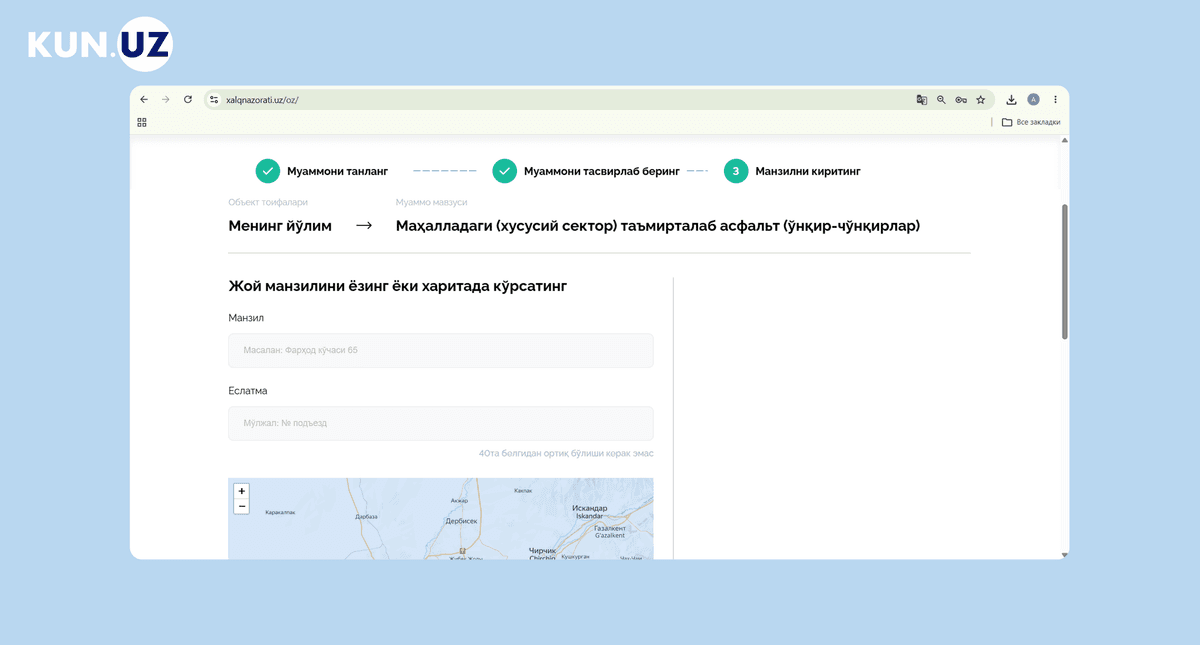Go to the 'Муаммони танланг' step
Screen dimensions: 1200x645
[322, 171]
